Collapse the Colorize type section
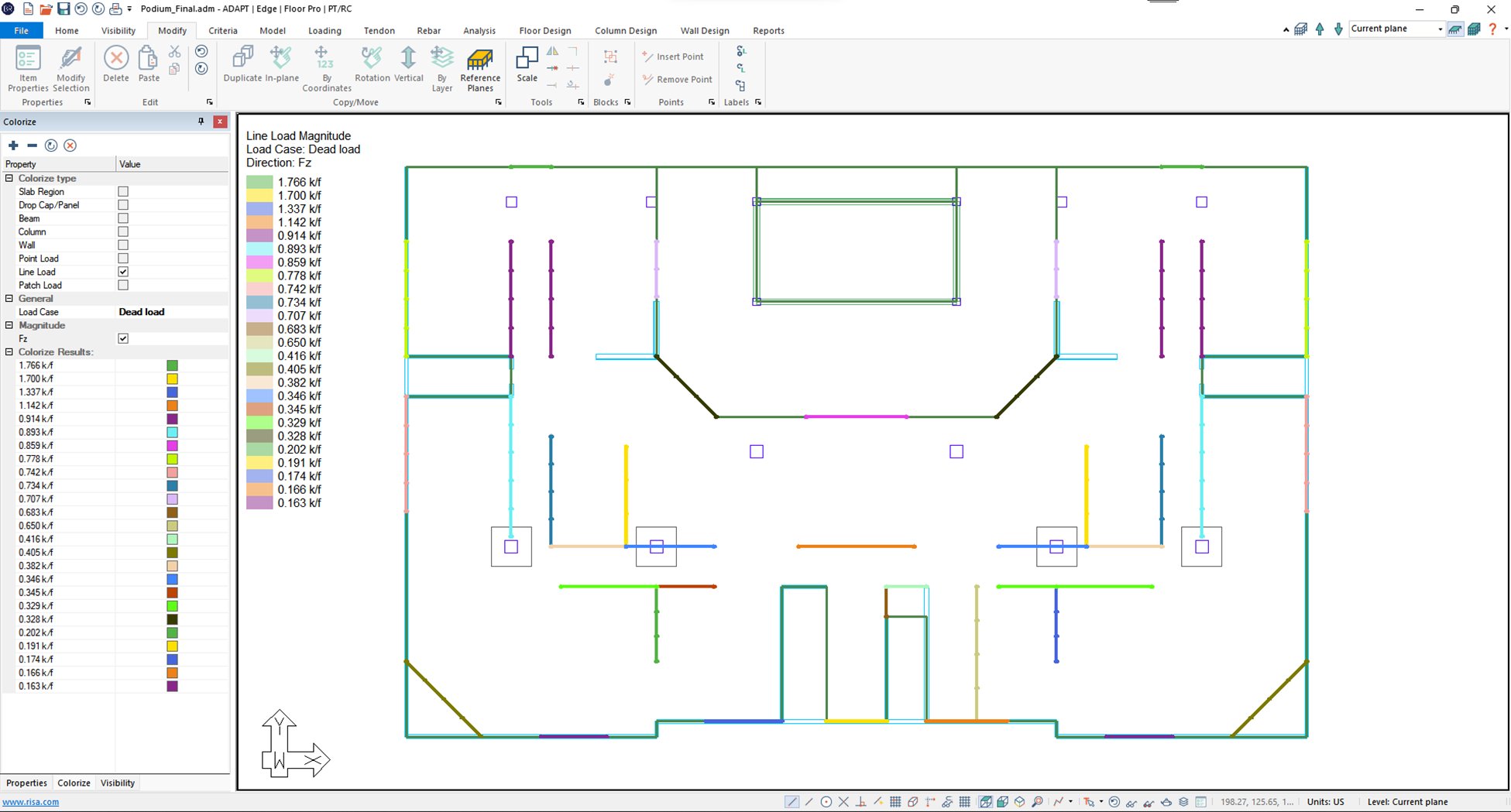 9,178
